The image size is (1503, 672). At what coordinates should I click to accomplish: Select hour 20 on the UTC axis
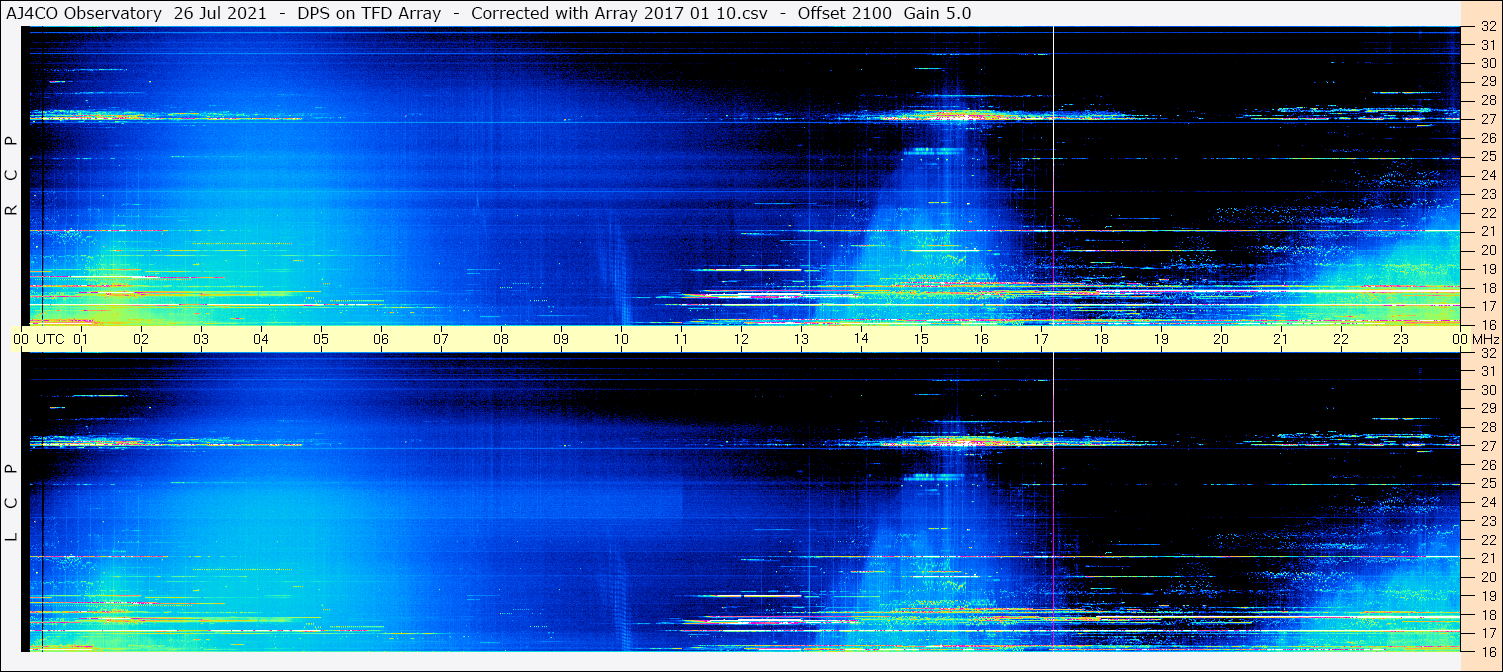pos(1221,339)
